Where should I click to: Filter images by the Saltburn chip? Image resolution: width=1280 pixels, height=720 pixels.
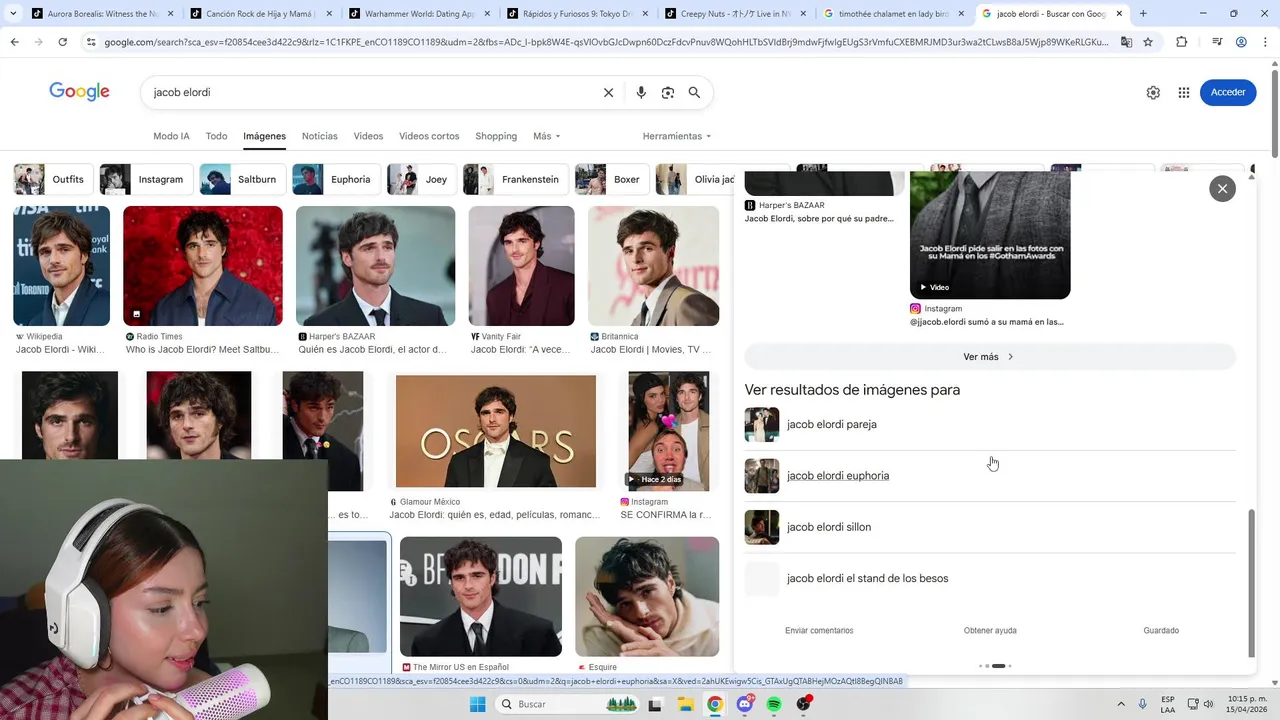point(242,179)
